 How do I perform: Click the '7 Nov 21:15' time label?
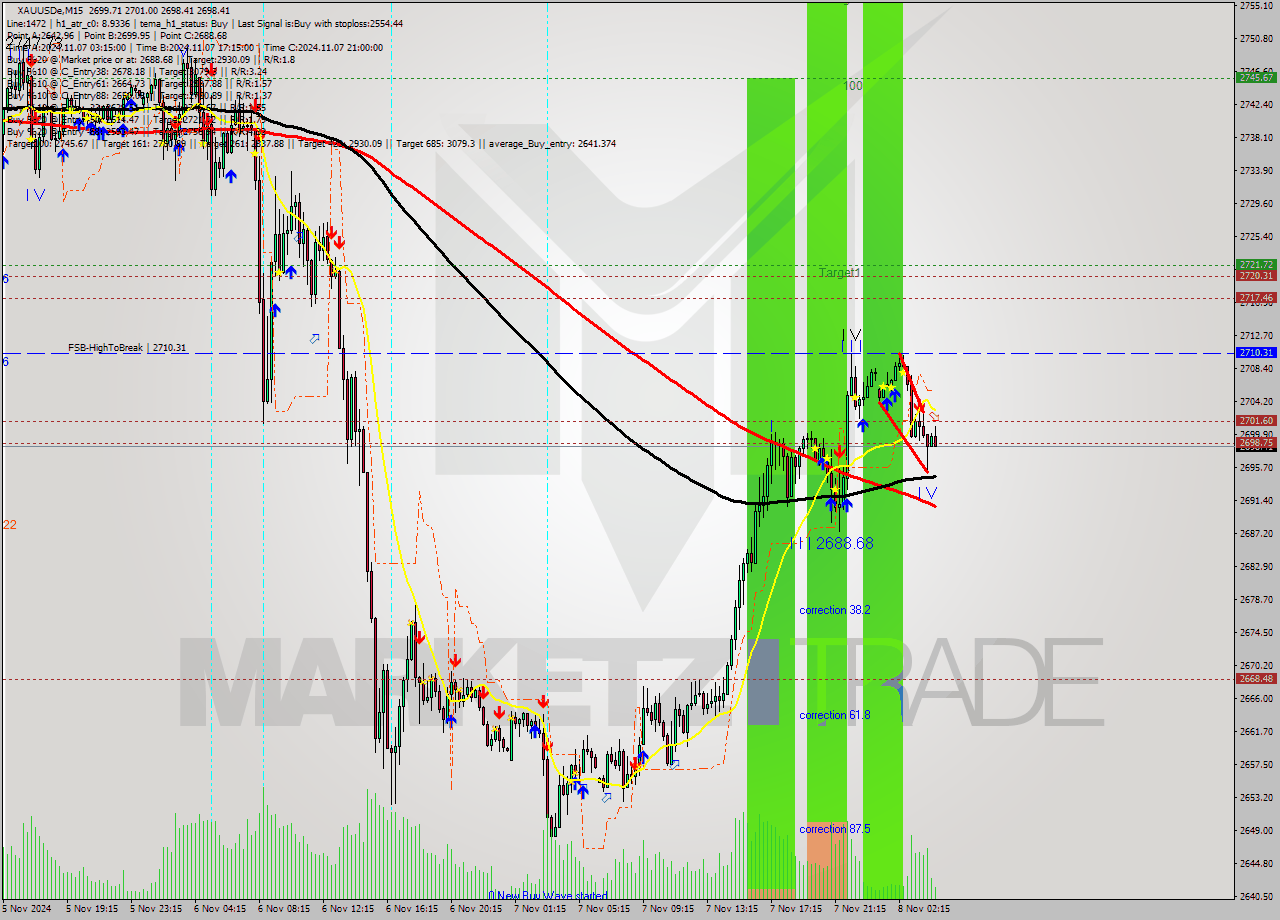click(x=860, y=909)
